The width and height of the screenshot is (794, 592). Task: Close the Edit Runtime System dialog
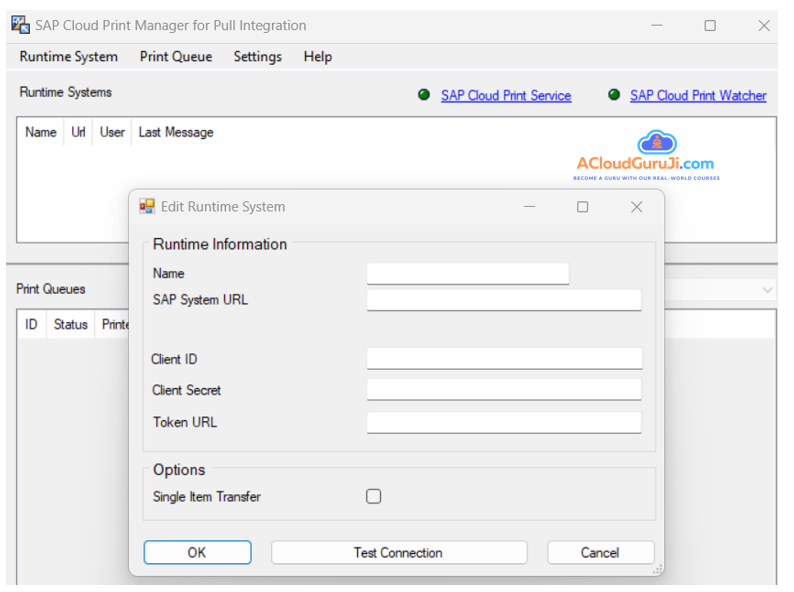point(636,207)
